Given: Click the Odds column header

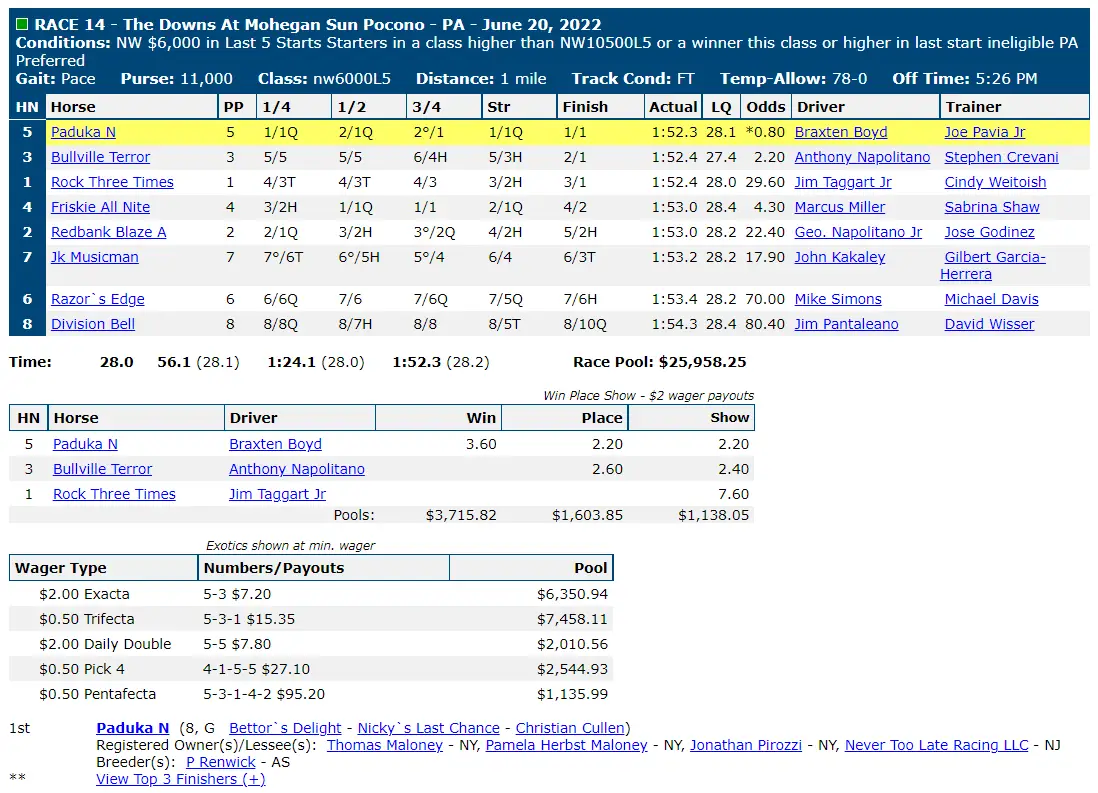Looking at the screenshot, I should pos(765,107).
